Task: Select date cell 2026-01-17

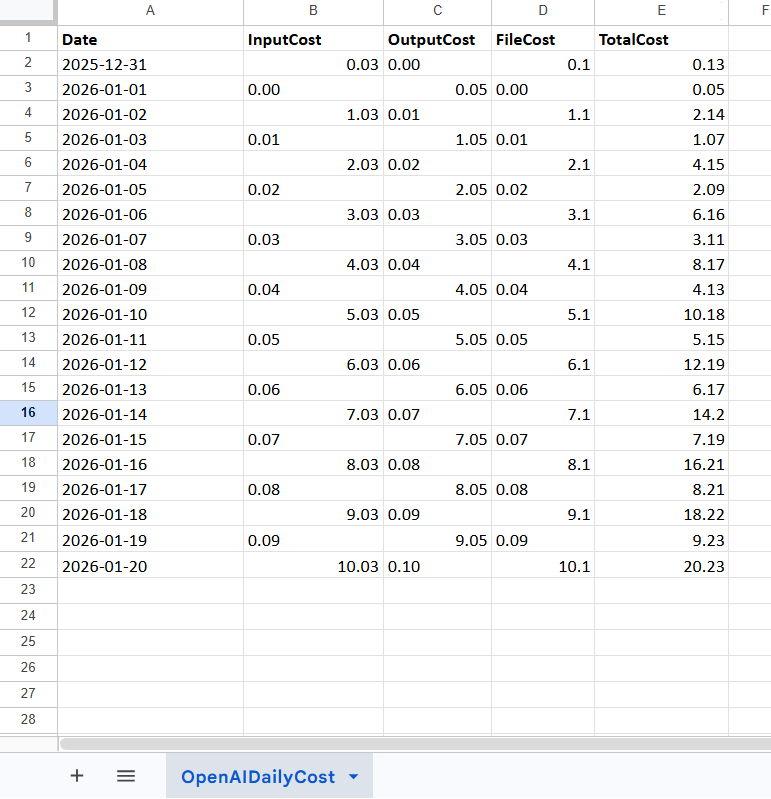Action: pos(150,489)
